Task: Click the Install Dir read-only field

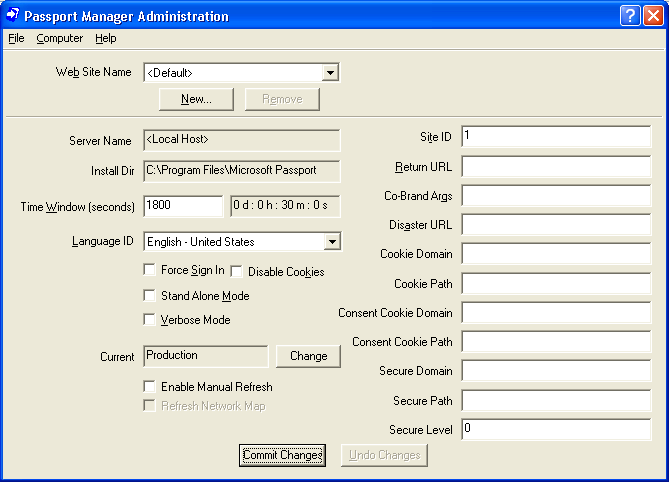Action: [242, 171]
